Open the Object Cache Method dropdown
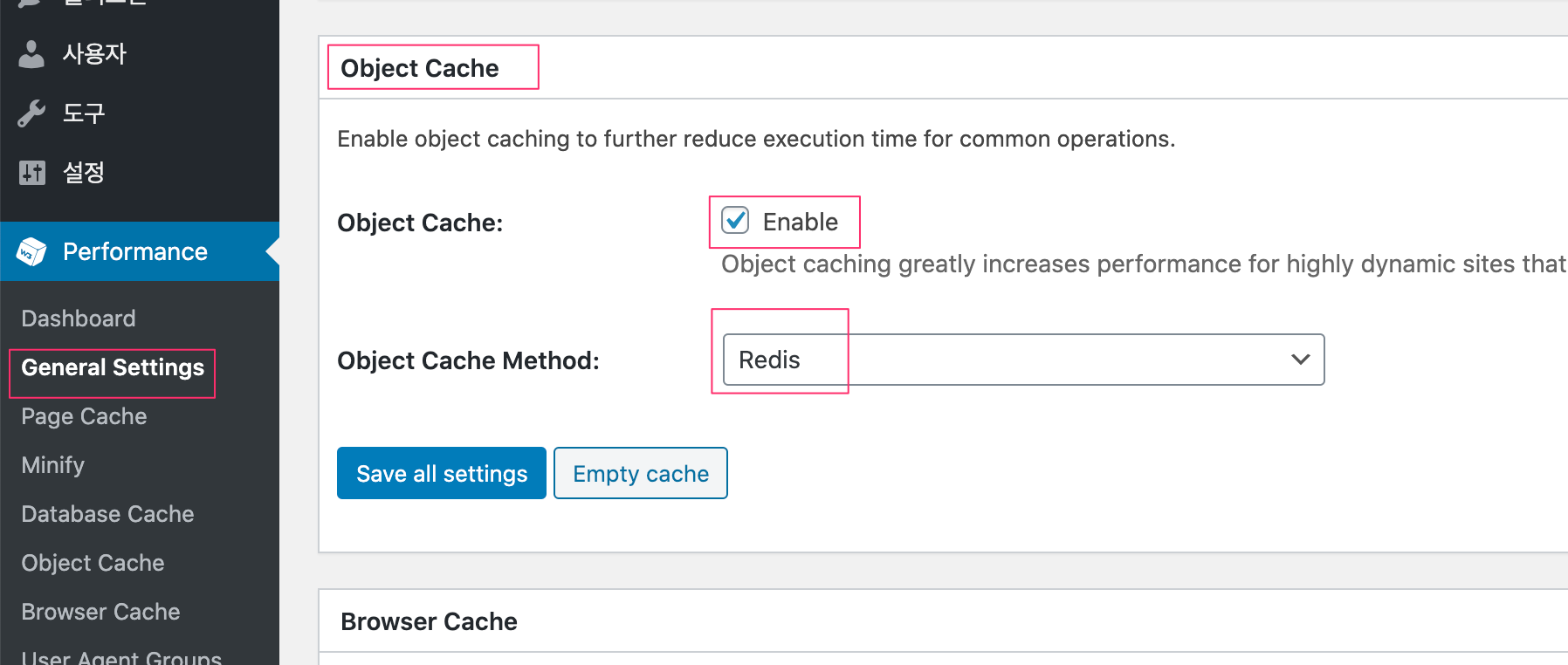This screenshot has width=1568, height=665. [1022, 360]
